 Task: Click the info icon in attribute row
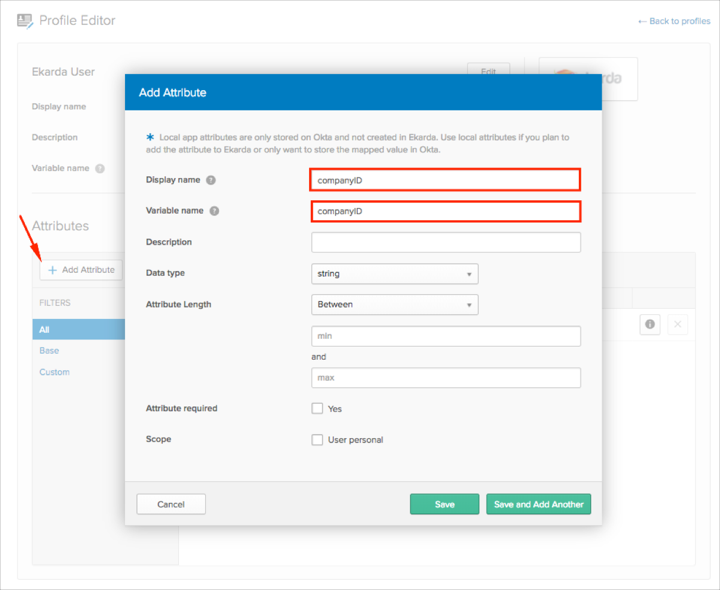[649, 324]
